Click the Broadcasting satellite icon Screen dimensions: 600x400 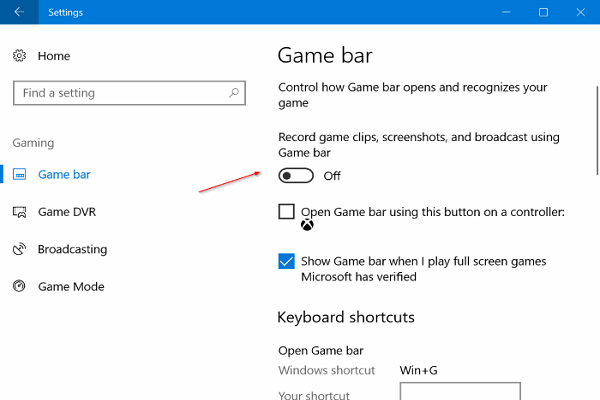coord(20,249)
